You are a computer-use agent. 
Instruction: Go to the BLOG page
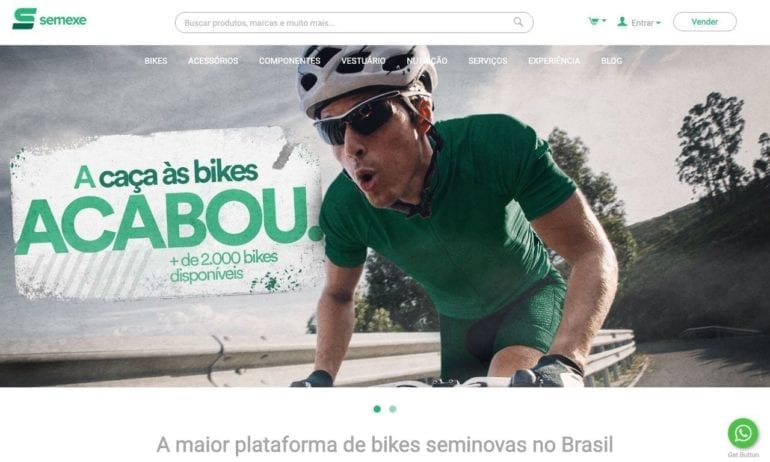[x=611, y=61]
